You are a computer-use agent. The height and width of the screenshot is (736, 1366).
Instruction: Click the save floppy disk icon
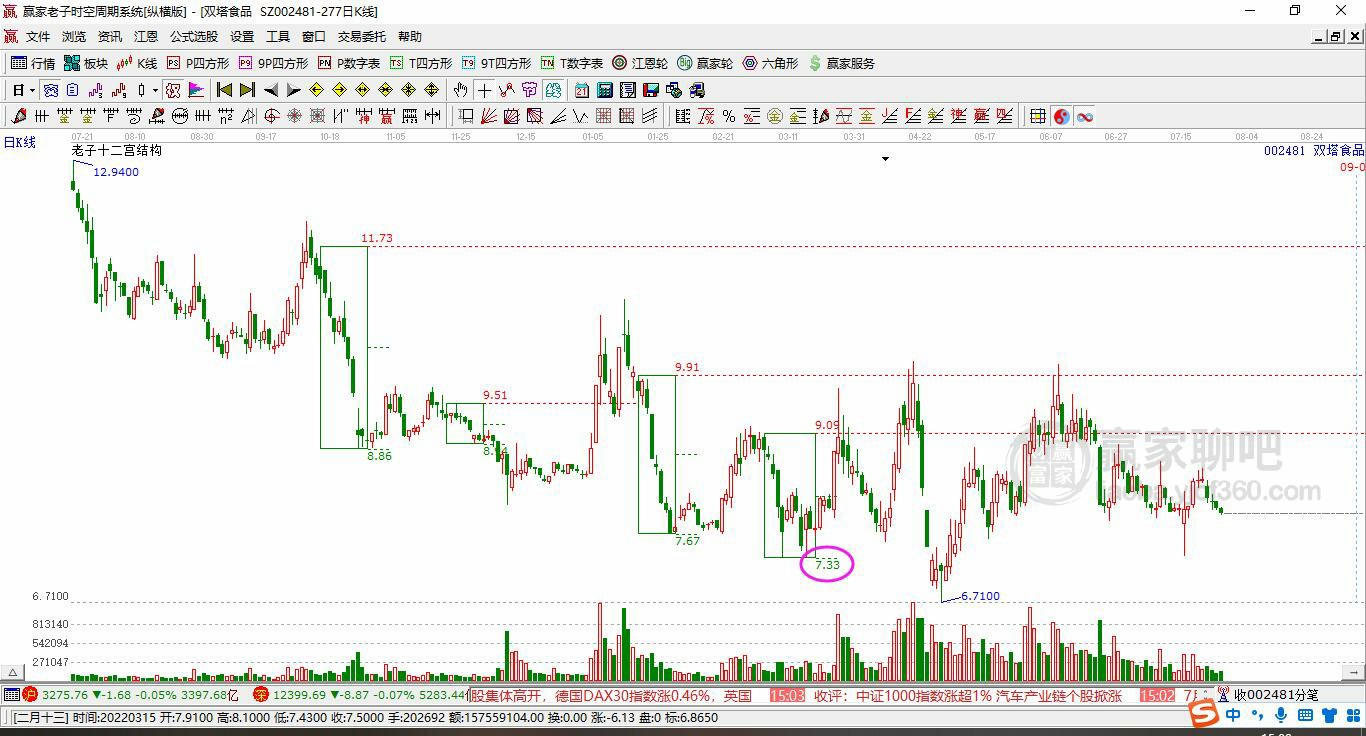[651, 90]
